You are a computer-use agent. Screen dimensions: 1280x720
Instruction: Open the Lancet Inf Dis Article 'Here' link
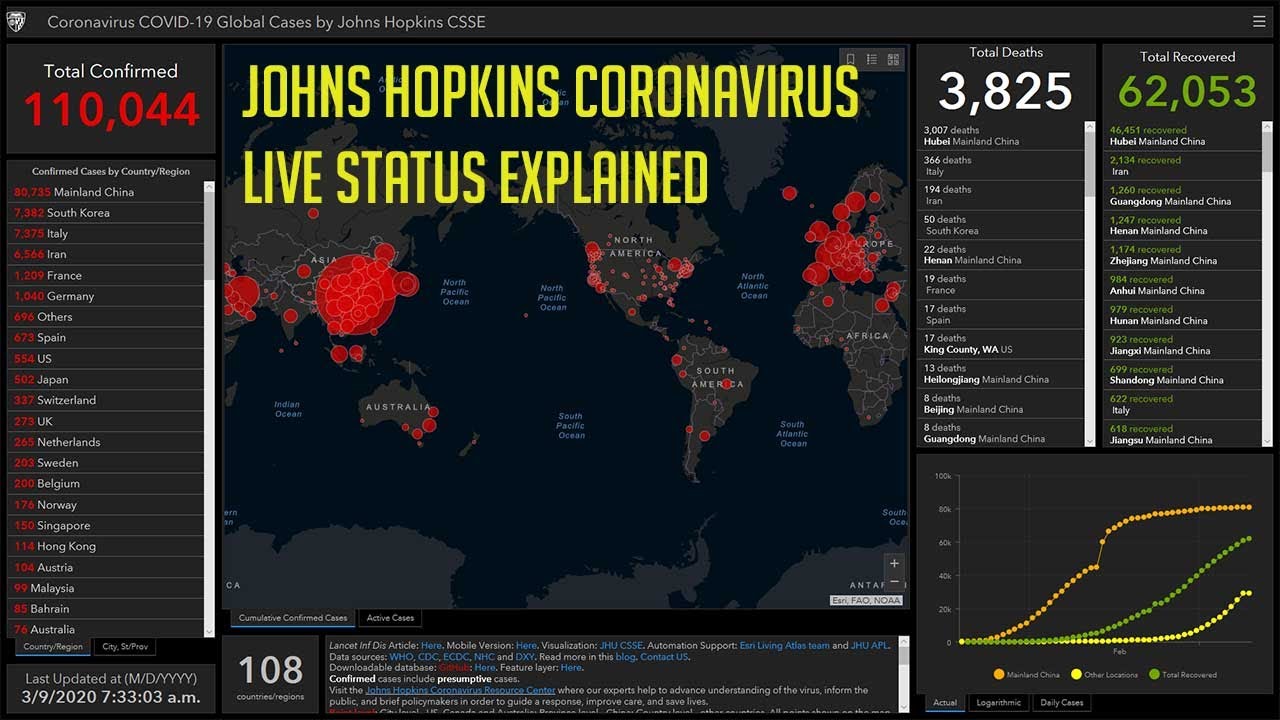[431, 646]
